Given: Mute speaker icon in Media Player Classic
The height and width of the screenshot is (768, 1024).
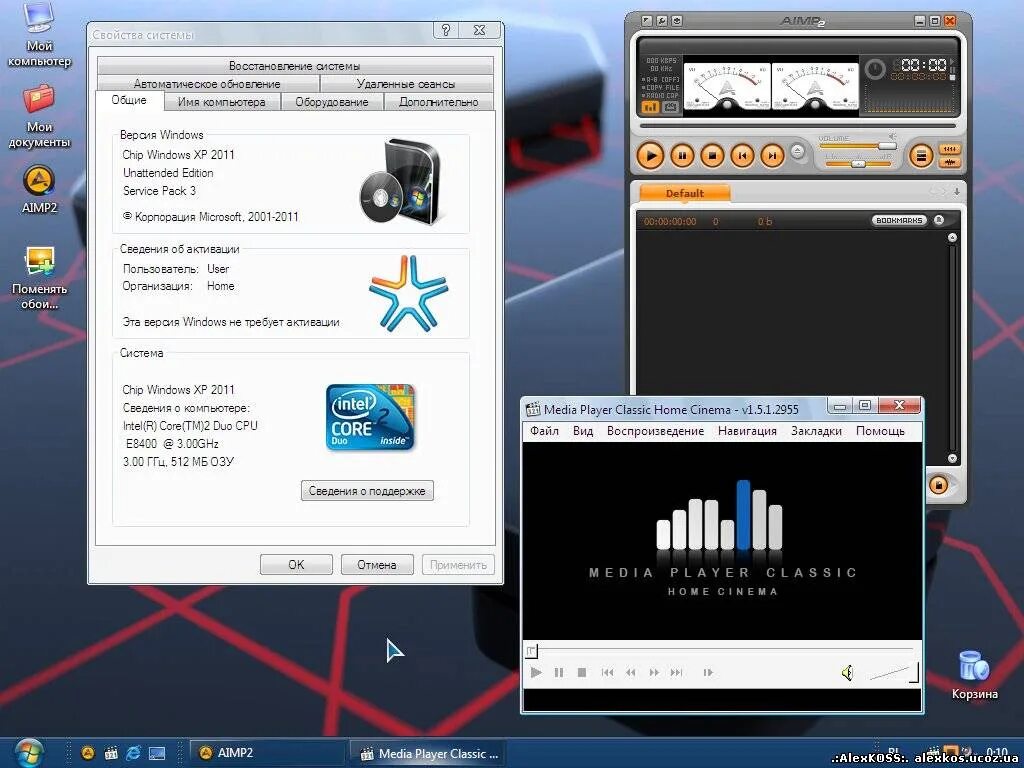Looking at the screenshot, I should pos(848,673).
